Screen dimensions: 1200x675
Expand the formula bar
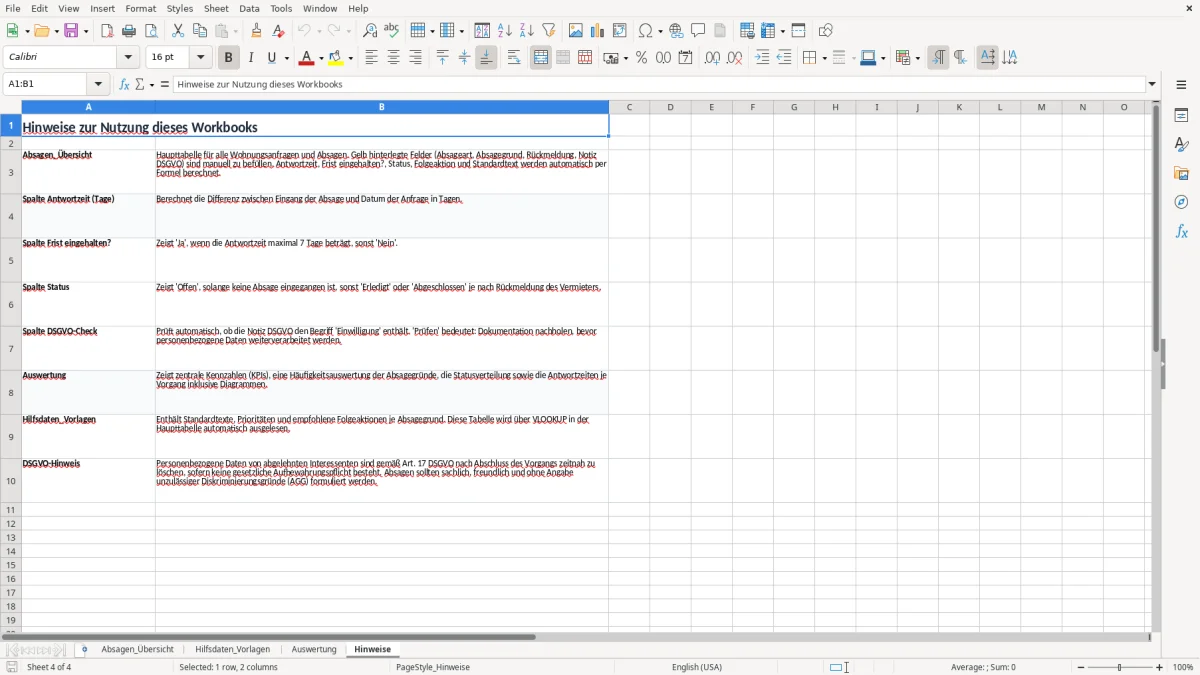tap(1152, 84)
